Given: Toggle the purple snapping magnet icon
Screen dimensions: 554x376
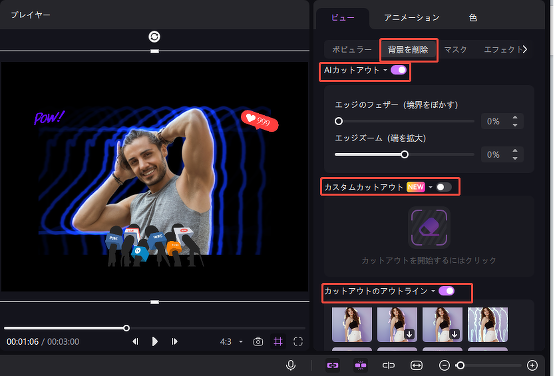Looking at the screenshot, I should pyautogui.click(x=360, y=365).
